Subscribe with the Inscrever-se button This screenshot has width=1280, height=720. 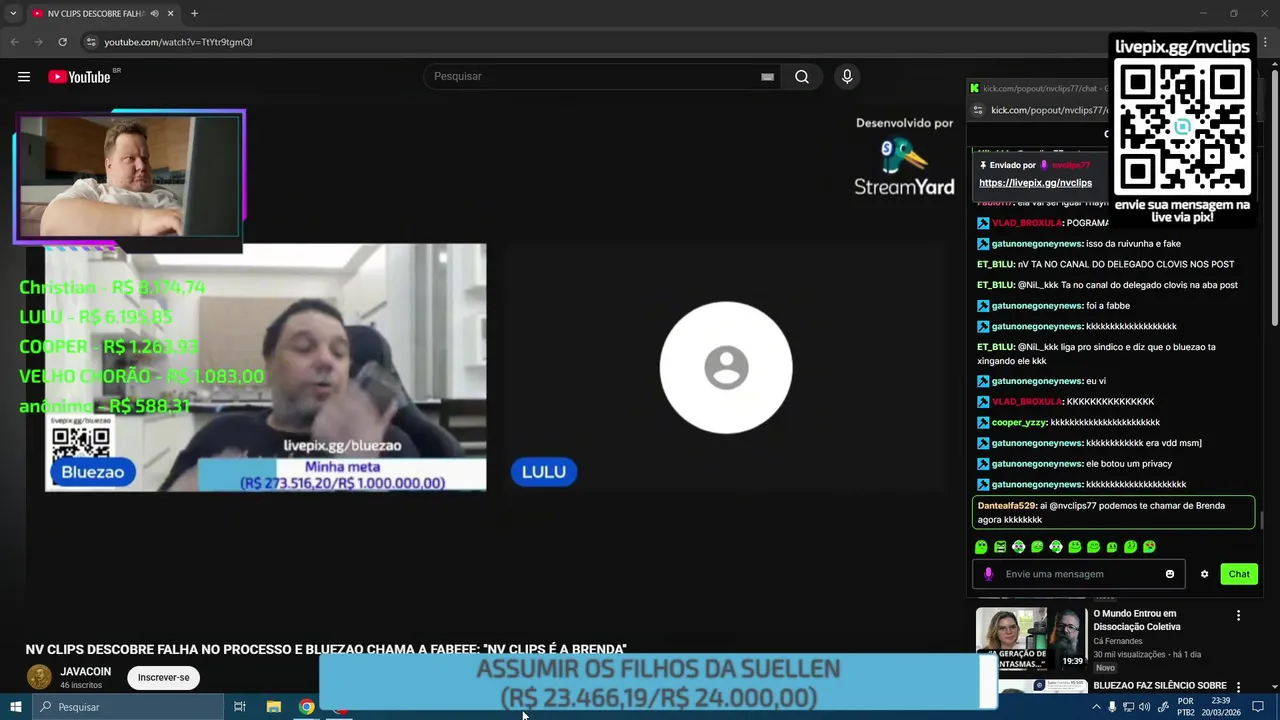pos(163,677)
